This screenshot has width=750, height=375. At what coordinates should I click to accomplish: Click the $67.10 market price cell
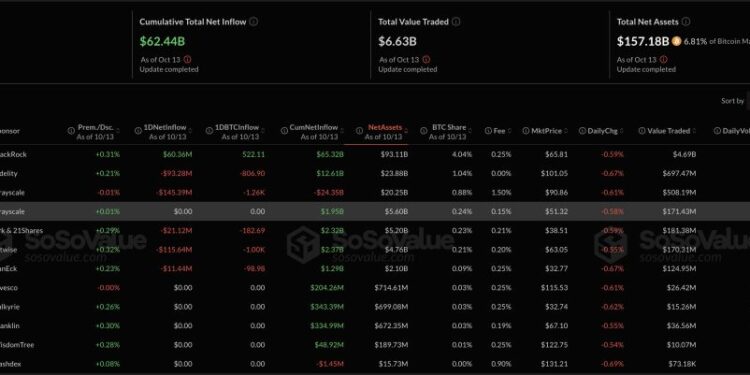tap(556, 326)
